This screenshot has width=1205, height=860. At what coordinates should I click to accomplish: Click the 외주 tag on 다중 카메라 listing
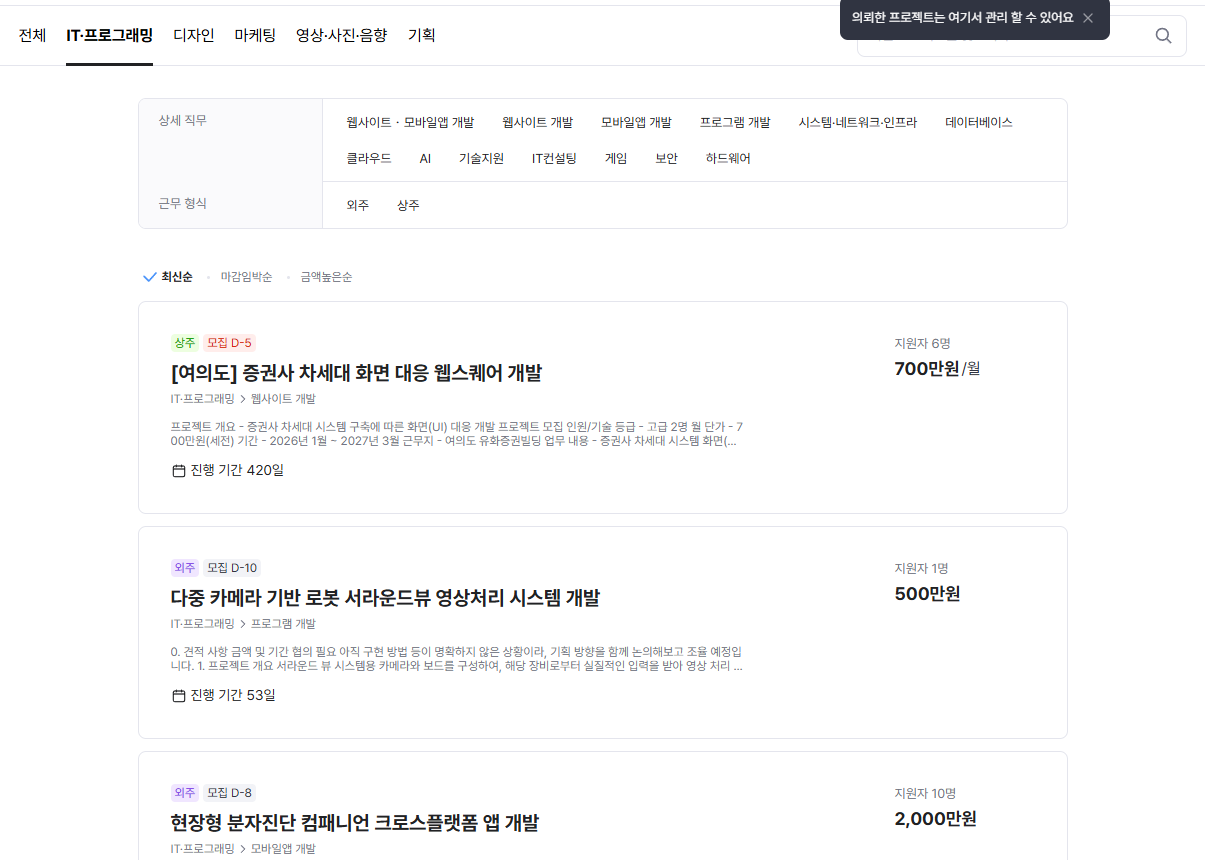[185, 568]
